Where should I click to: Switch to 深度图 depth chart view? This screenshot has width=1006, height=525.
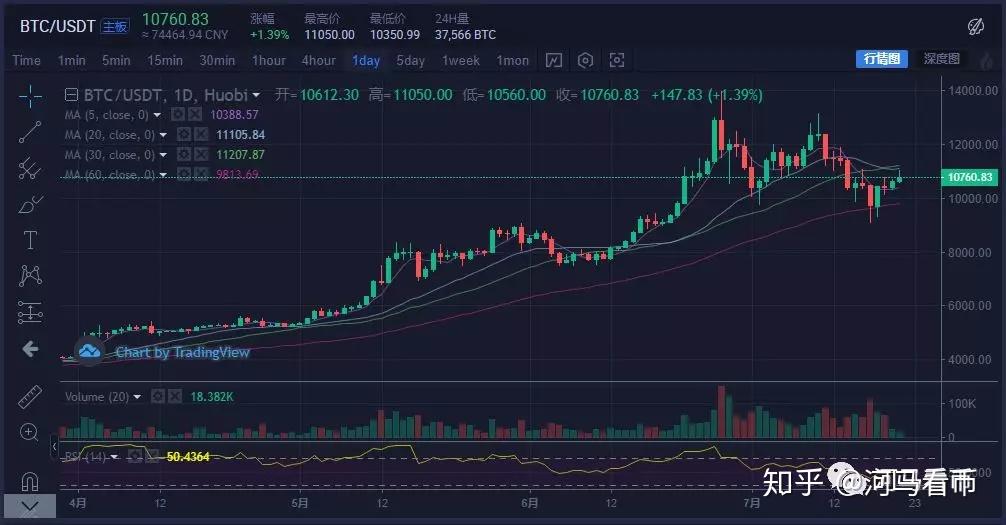[x=941, y=58]
